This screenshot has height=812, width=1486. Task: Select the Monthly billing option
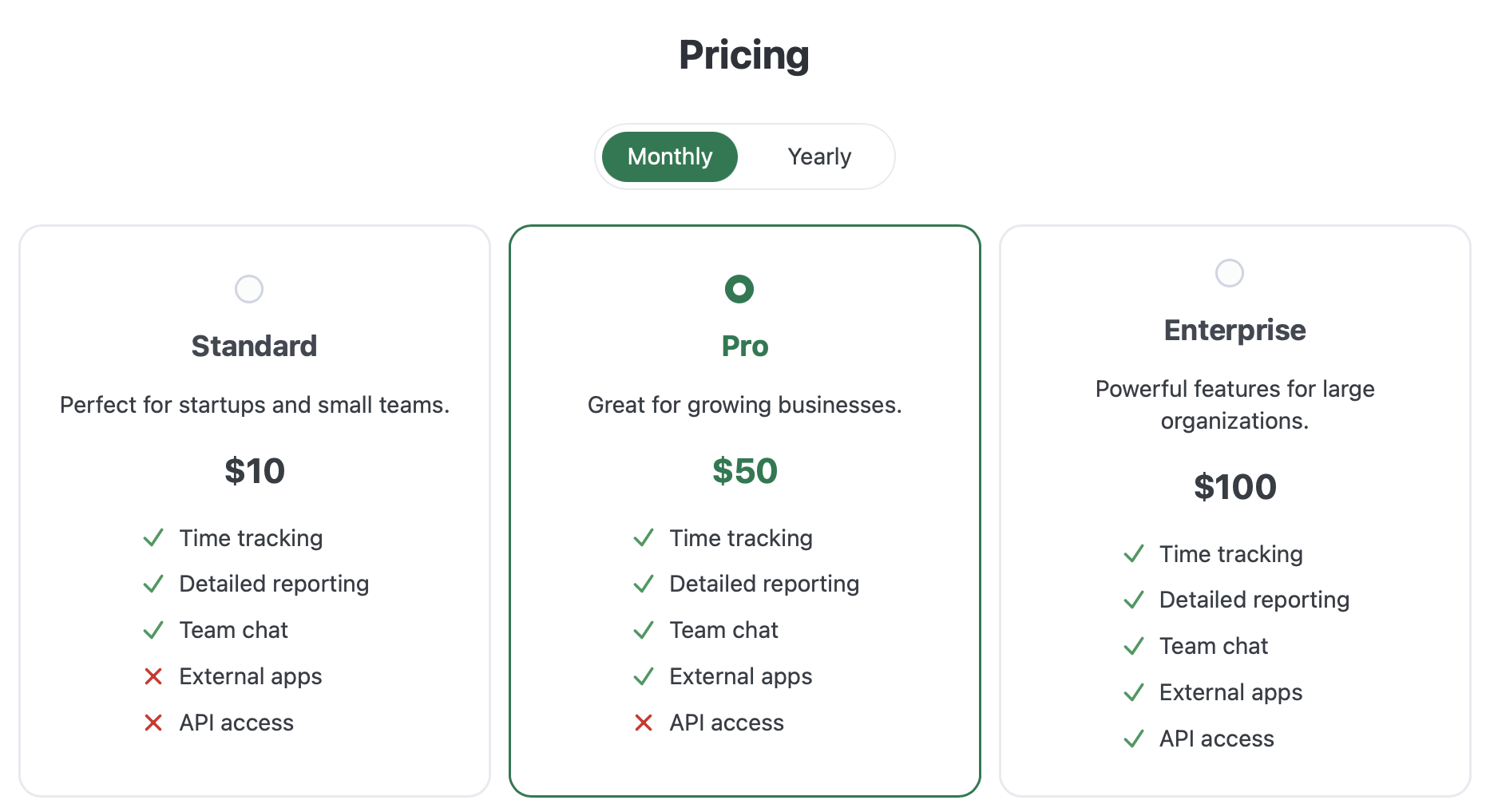[669, 156]
